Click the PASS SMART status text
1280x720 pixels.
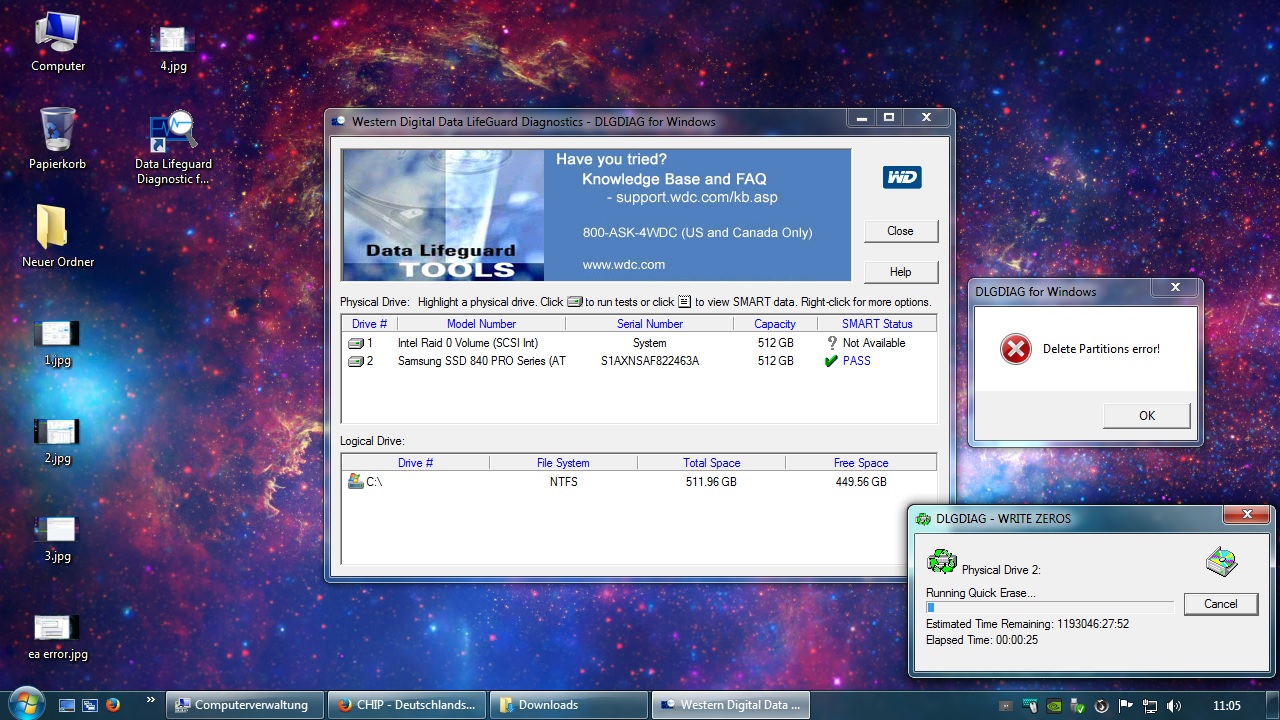857,361
